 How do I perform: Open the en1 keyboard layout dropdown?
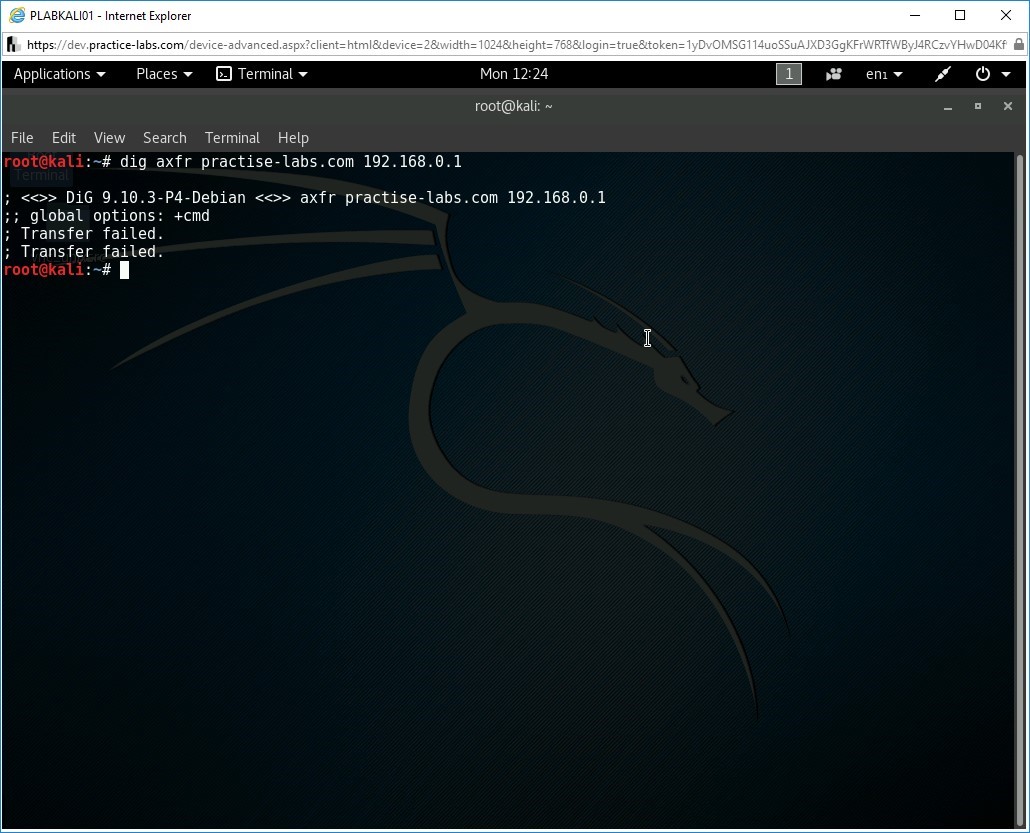tap(884, 74)
